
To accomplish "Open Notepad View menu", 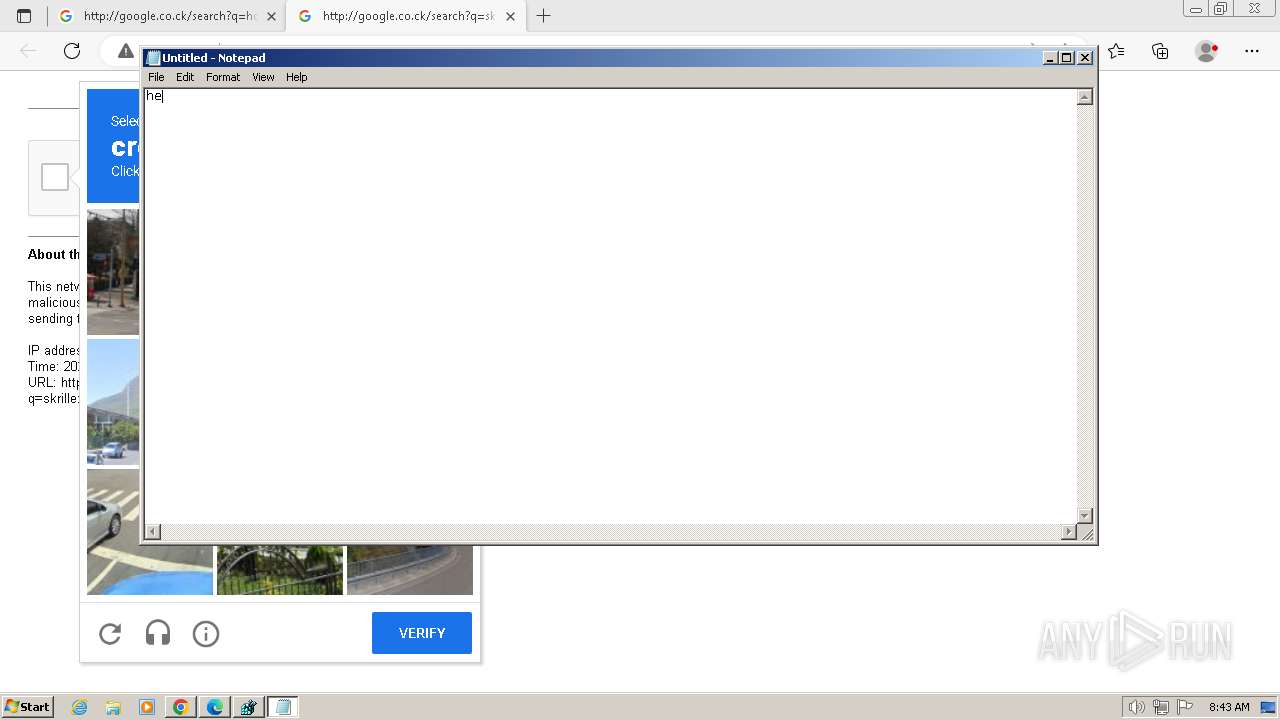I will [263, 77].
